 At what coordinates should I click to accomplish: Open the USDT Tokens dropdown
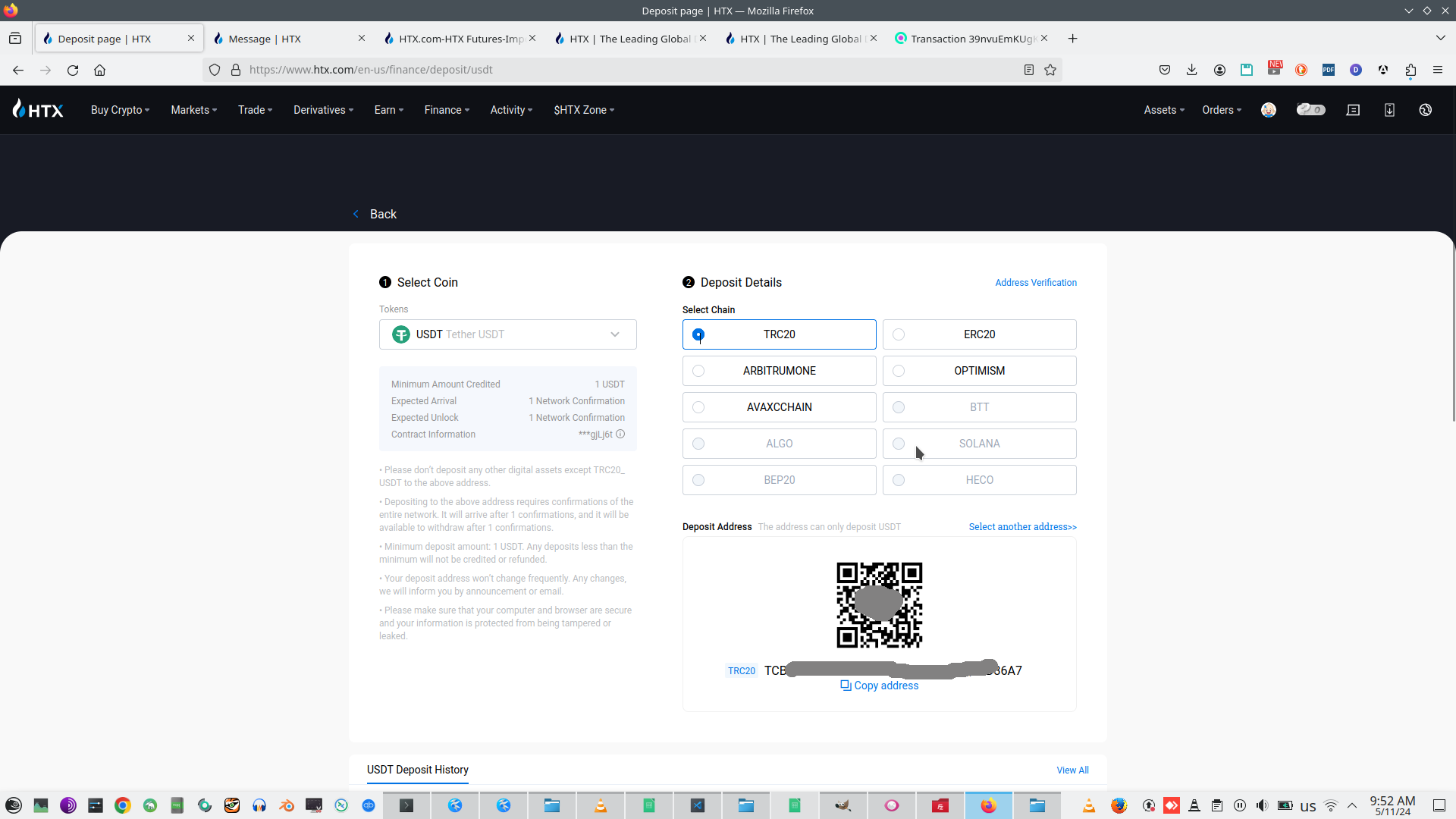coord(507,334)
